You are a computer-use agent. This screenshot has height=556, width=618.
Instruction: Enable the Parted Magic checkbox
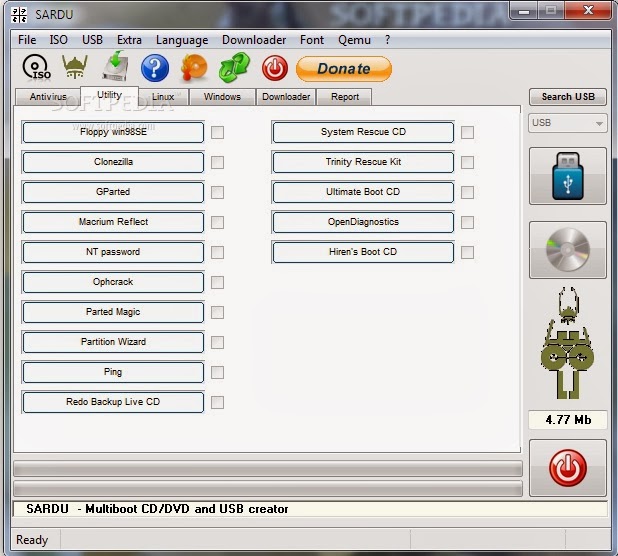[x=218, y=312]
